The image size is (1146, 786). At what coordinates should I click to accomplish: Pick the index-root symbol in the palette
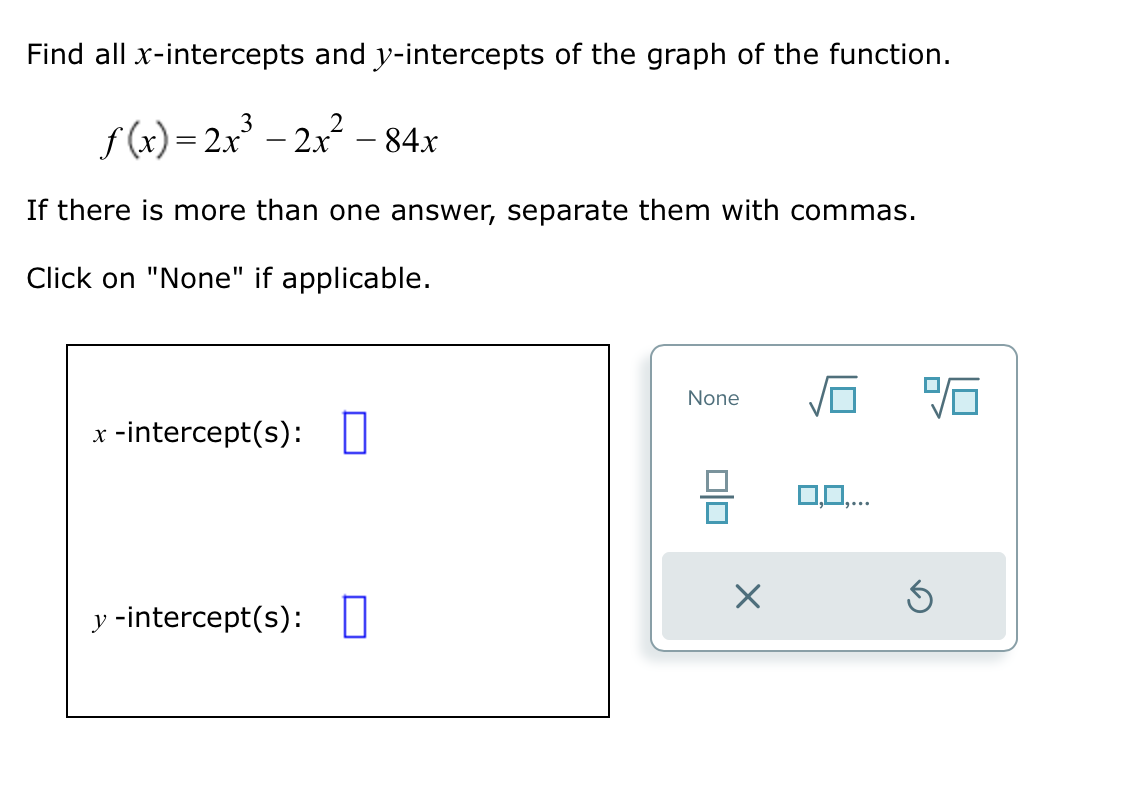coord(951,397)
